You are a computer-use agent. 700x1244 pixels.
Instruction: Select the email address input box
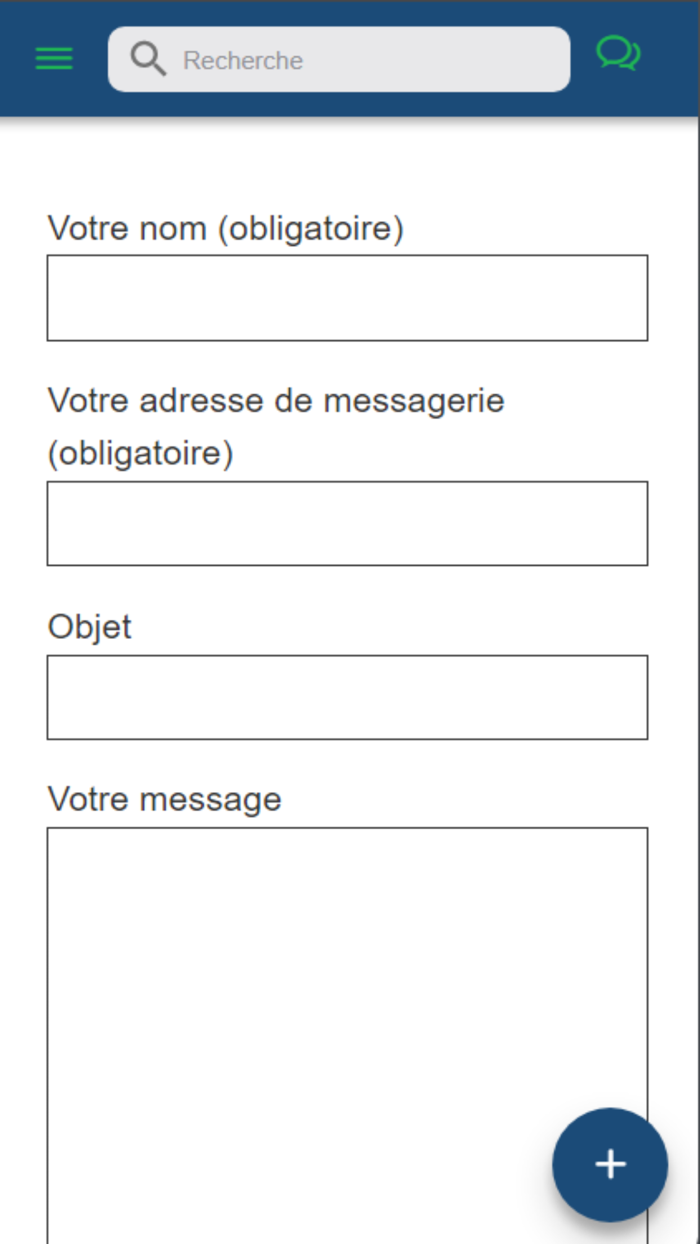347,523
